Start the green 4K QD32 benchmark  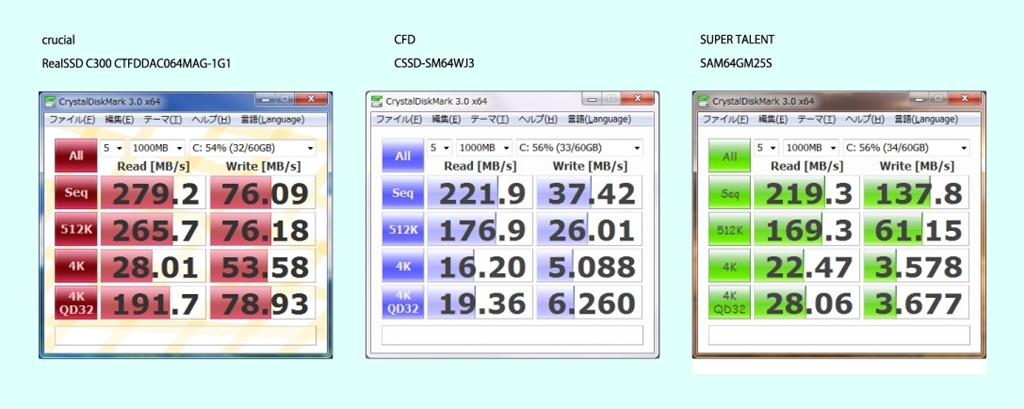[729, 303]
